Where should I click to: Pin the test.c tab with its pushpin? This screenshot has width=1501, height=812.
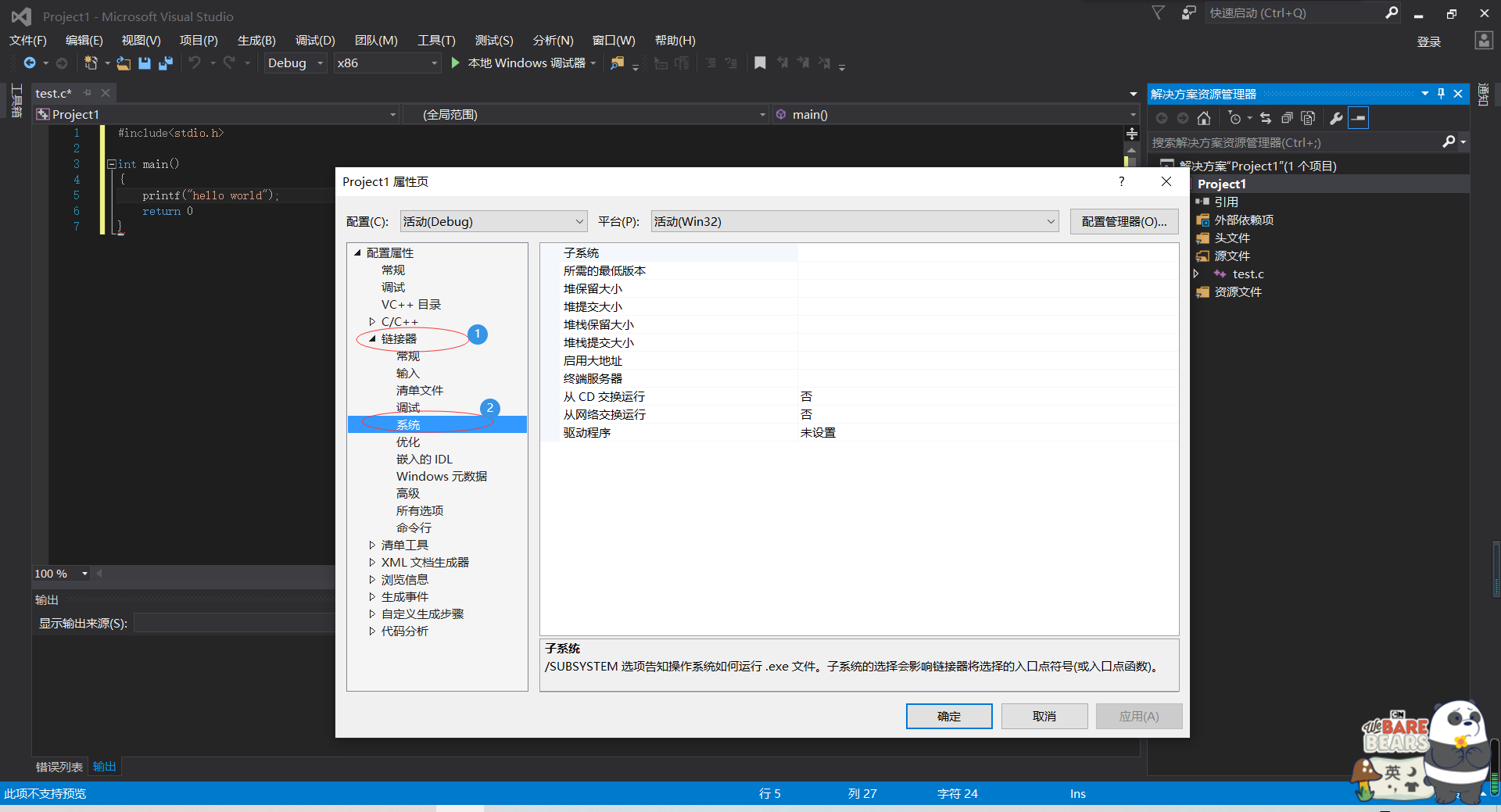(x=88, y=93)
